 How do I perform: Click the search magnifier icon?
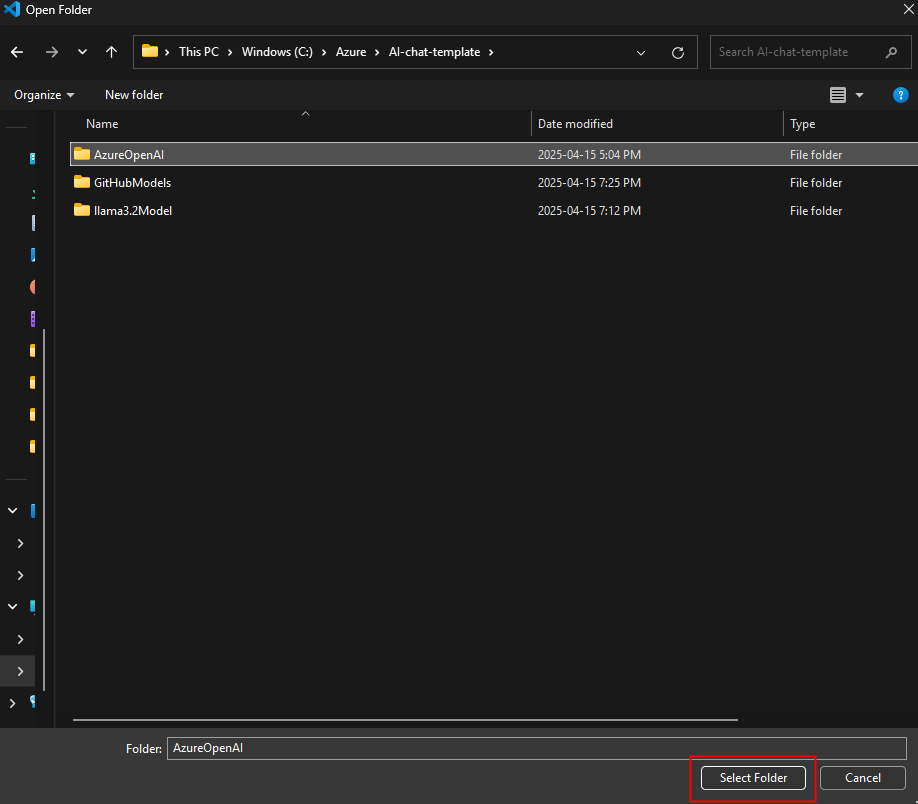(891, 52)
